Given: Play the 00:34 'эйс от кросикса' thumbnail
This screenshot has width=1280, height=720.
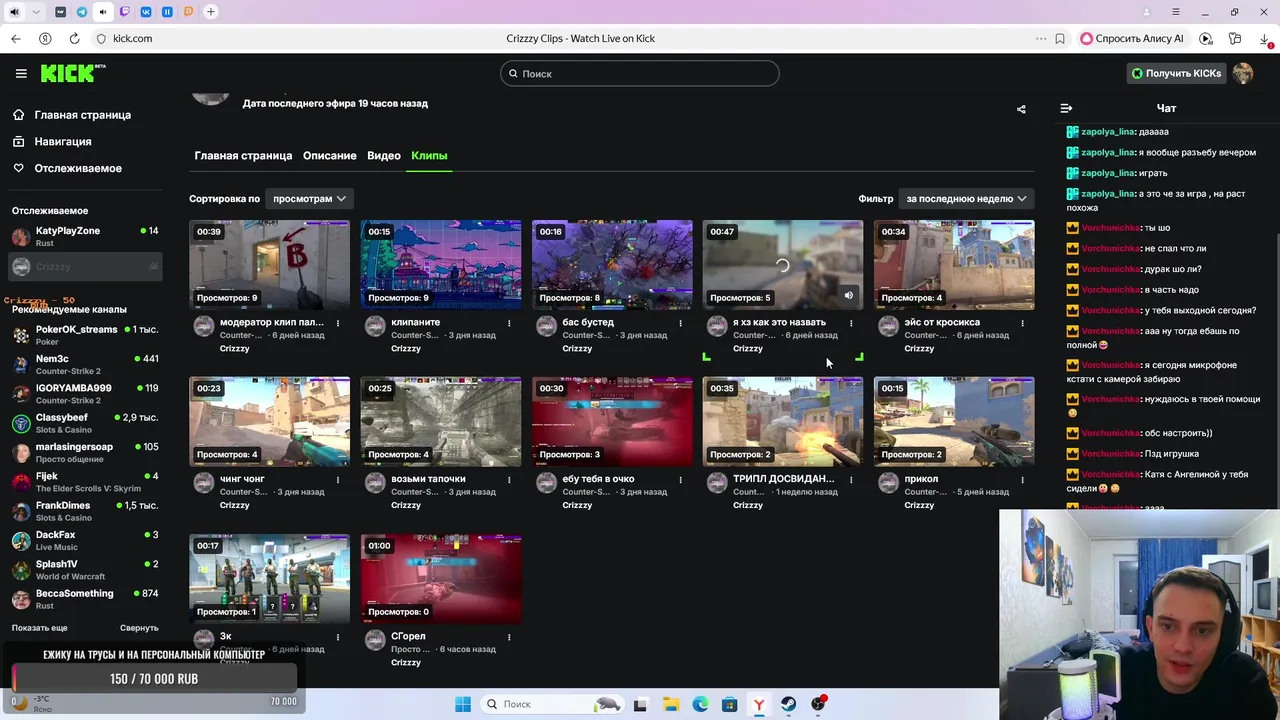Looking at the screenshot, I should [x=954, y=265].
